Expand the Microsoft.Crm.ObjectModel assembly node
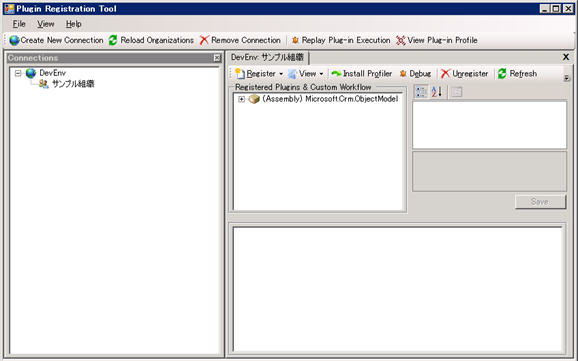 pos(241,99)
